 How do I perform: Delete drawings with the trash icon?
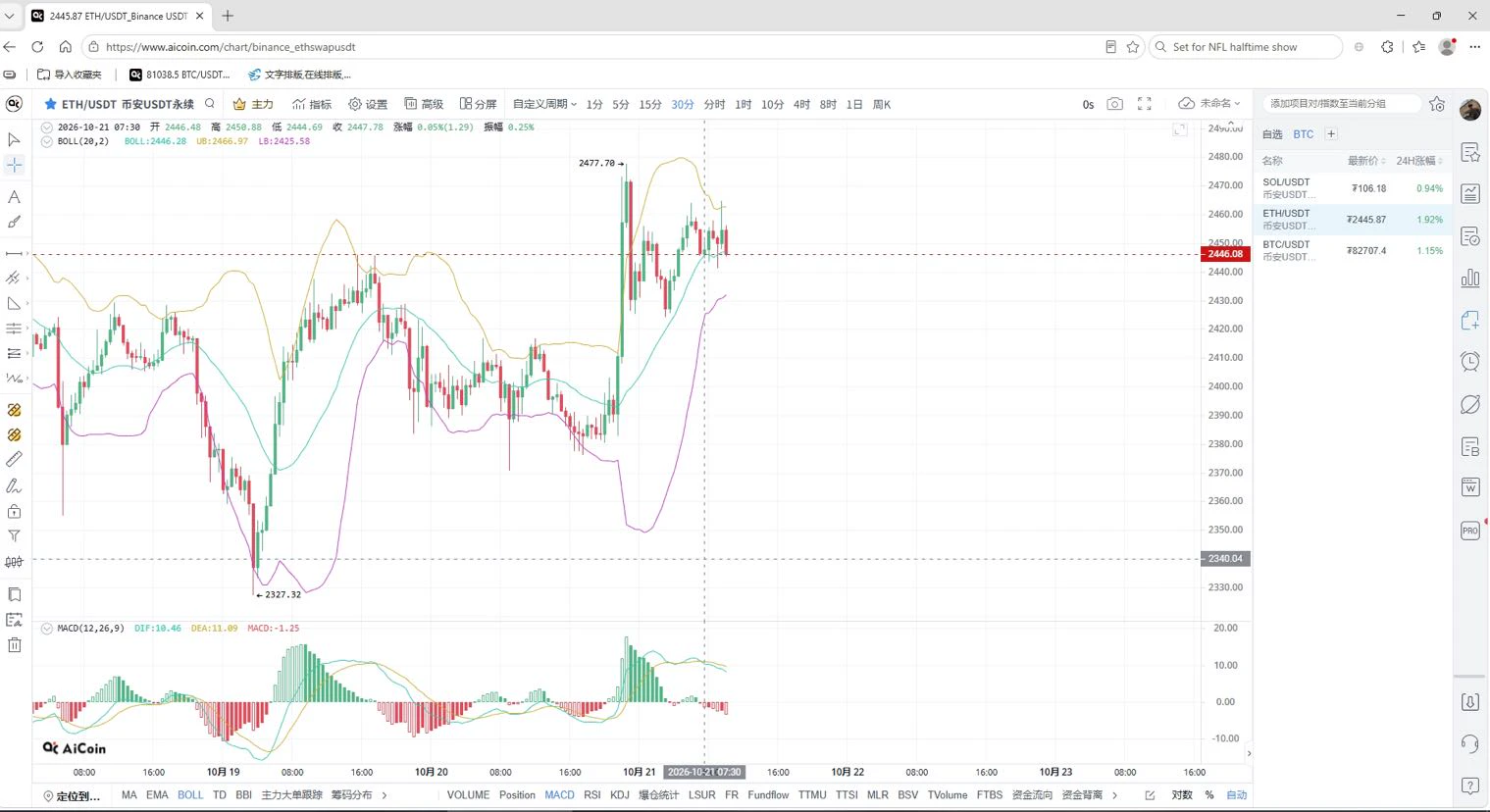click(x=15, y=645)
